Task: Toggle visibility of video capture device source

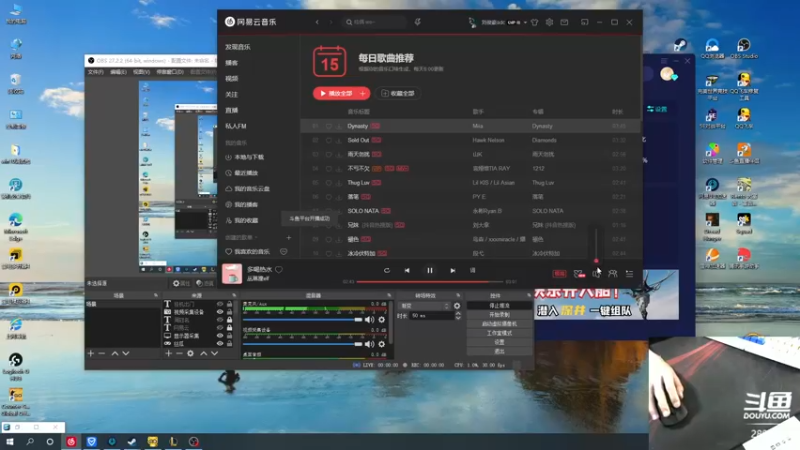Action: coord(220,312)
